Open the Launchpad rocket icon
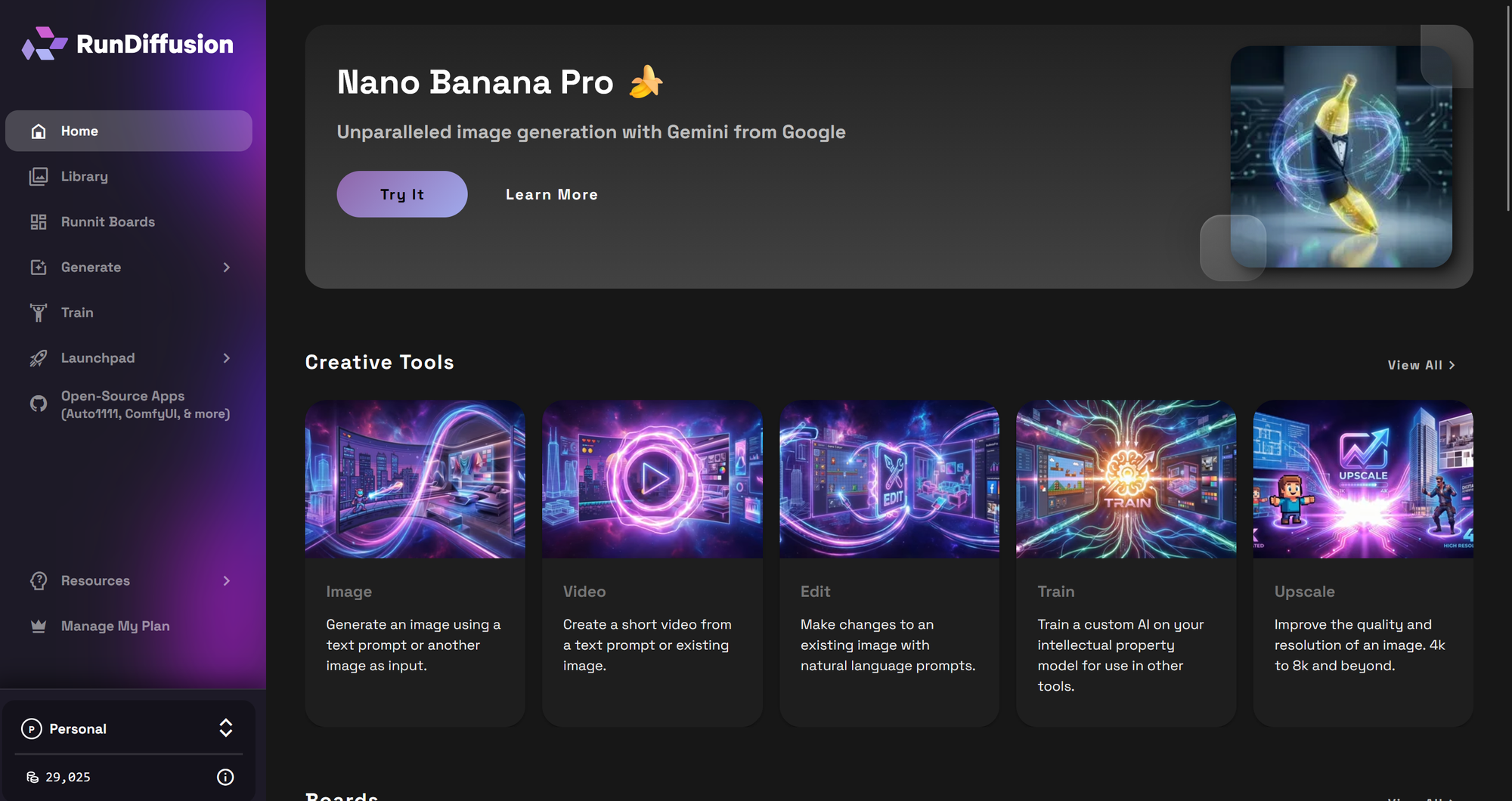The width and height of the screenshot is (1512, 801). [38, 357]
